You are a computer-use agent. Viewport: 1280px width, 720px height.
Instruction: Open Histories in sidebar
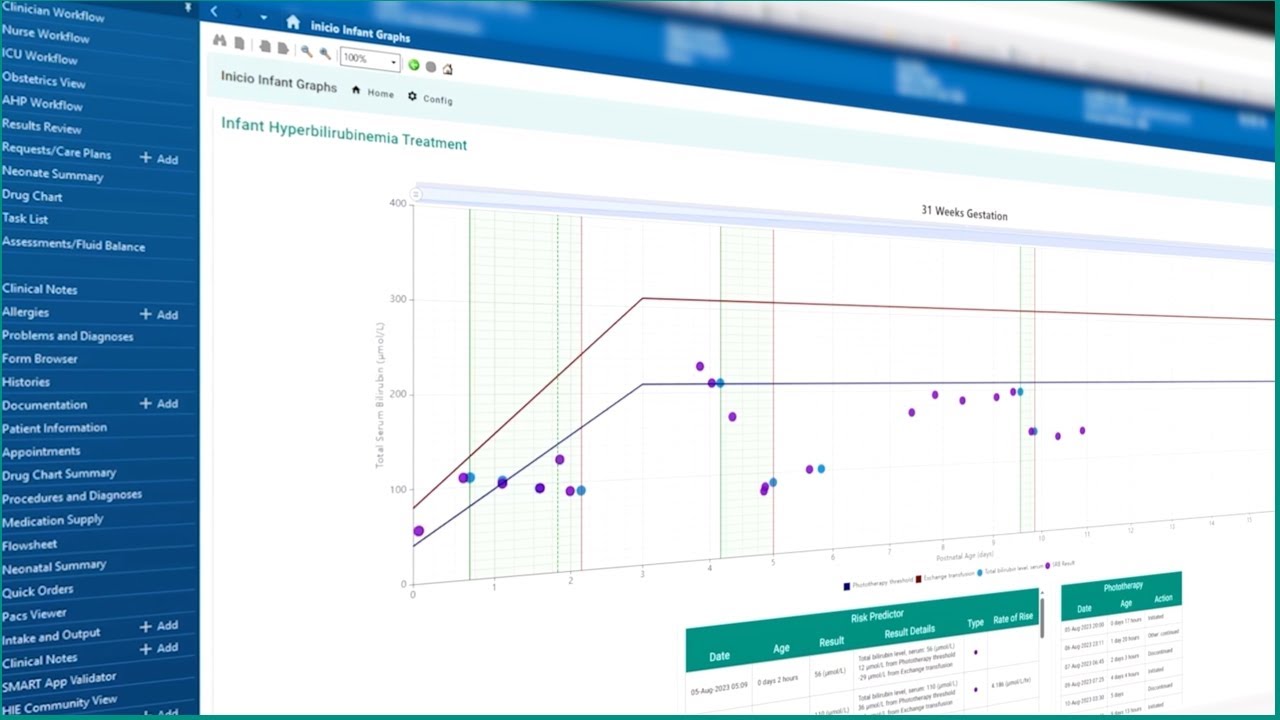pyautogui.click(x=26, y=382)
